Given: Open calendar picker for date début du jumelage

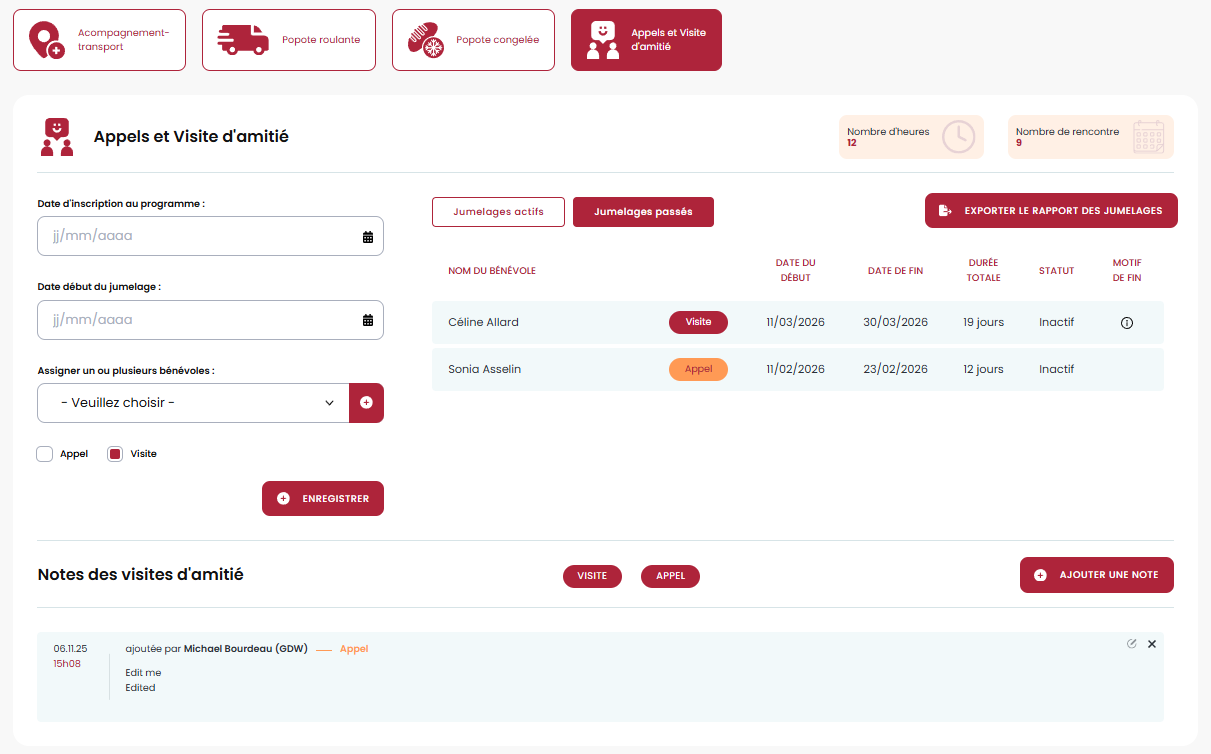Looking at the screenshot, I should tap(367, 320).
